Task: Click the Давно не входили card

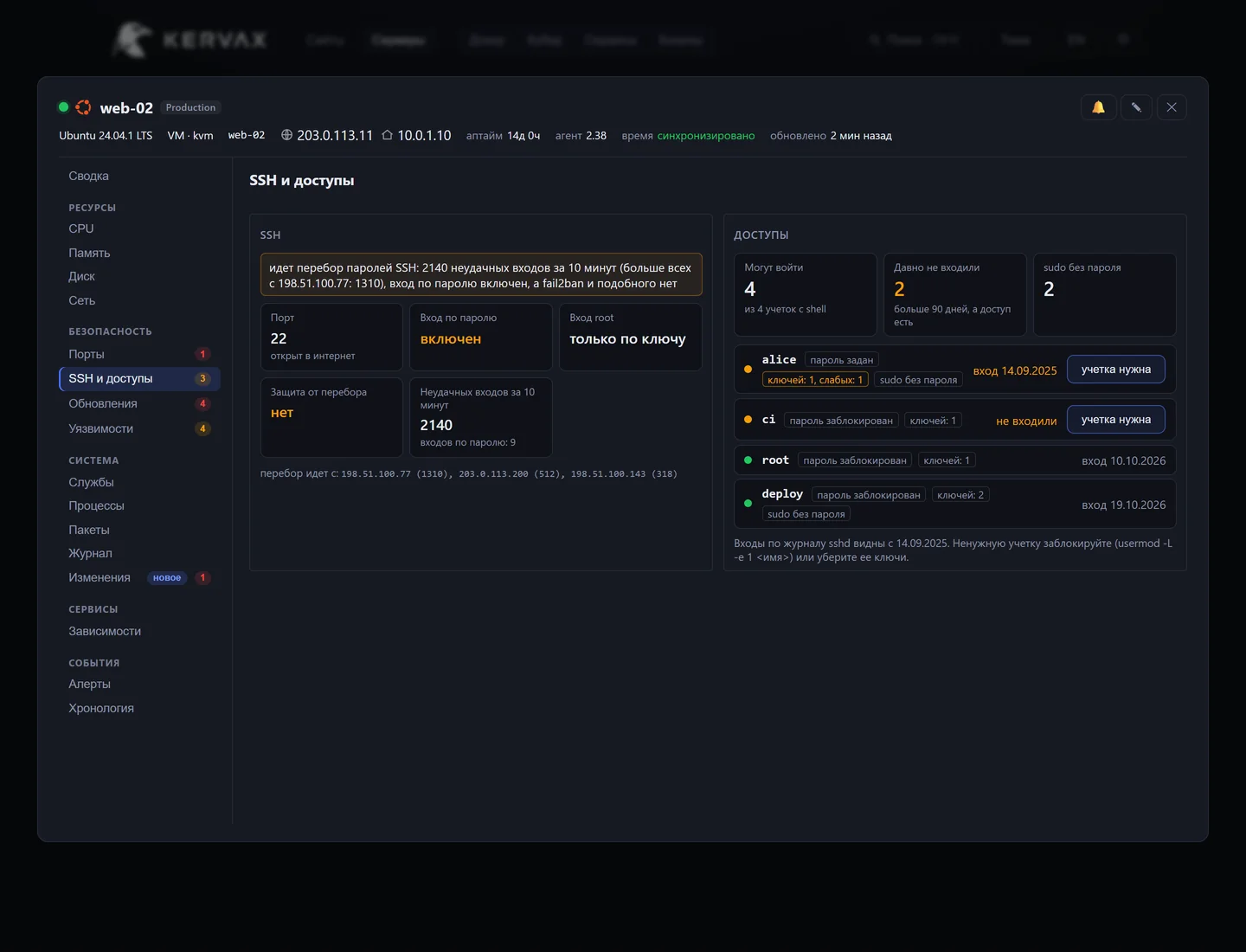Action: coord(954,294)
